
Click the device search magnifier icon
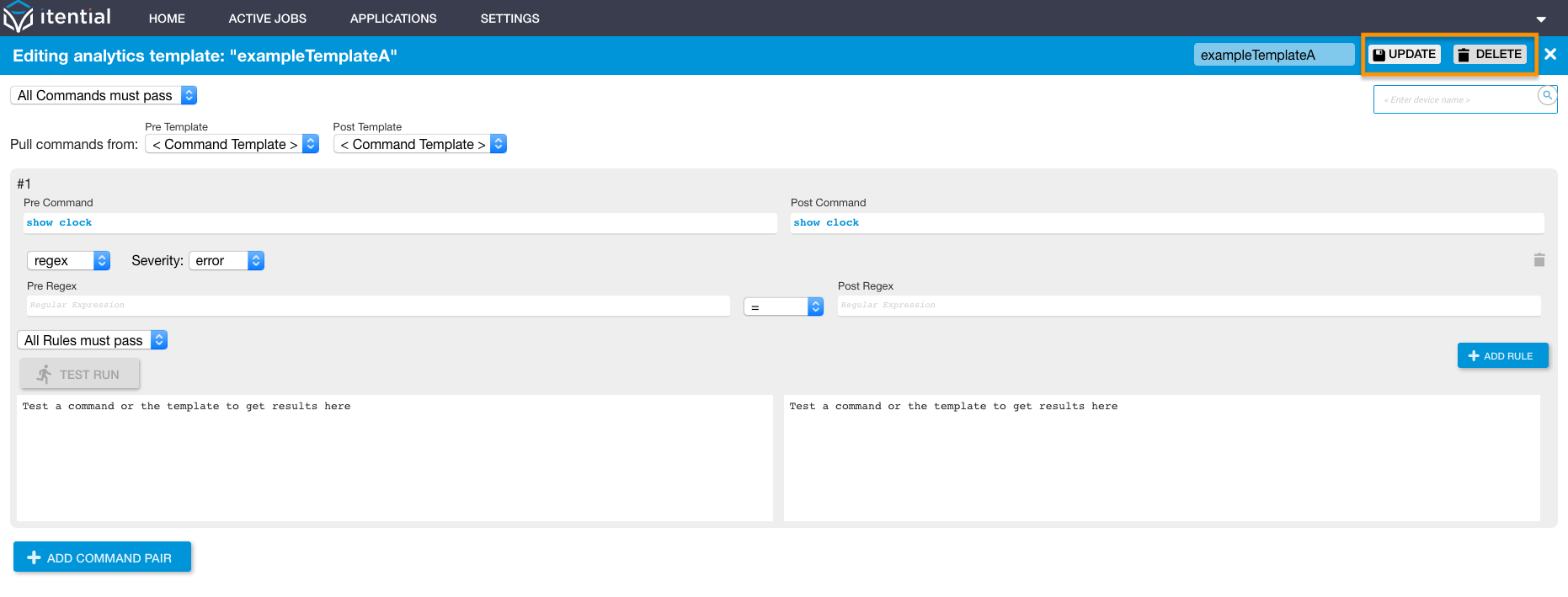1547,95
